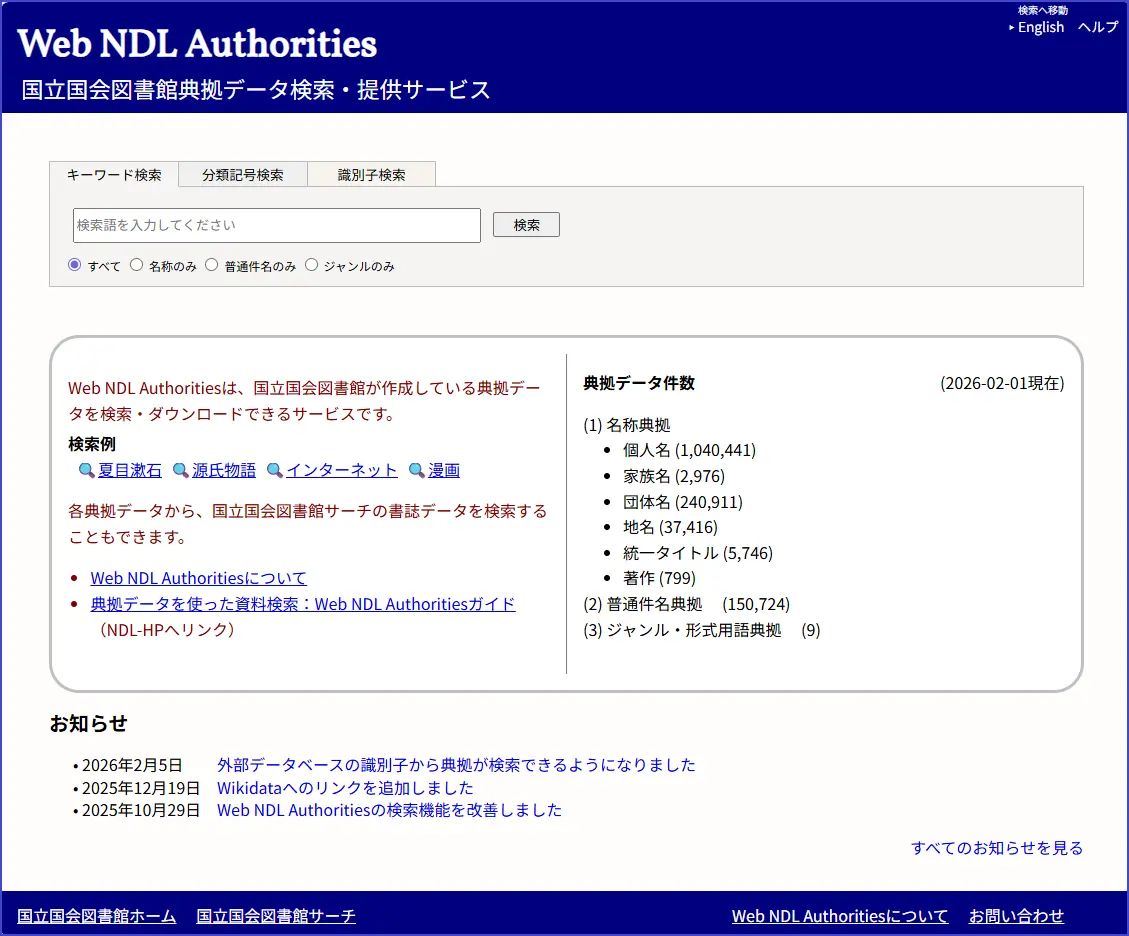The image size is (1129, 936).
Task: Click magnifier icon beside 漫画
Action: (417, 471)
